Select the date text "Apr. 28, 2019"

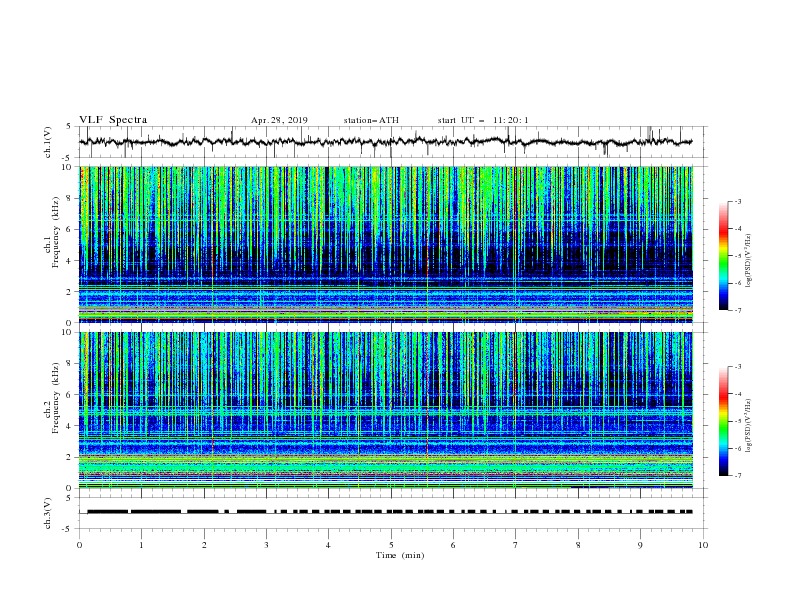pyautogui.click(x=279, y=120)
